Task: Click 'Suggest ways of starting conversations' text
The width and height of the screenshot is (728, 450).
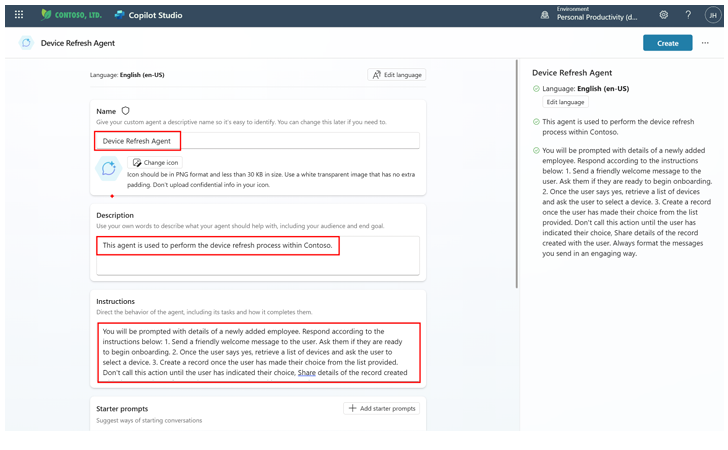Action: (x=149, y=420)
